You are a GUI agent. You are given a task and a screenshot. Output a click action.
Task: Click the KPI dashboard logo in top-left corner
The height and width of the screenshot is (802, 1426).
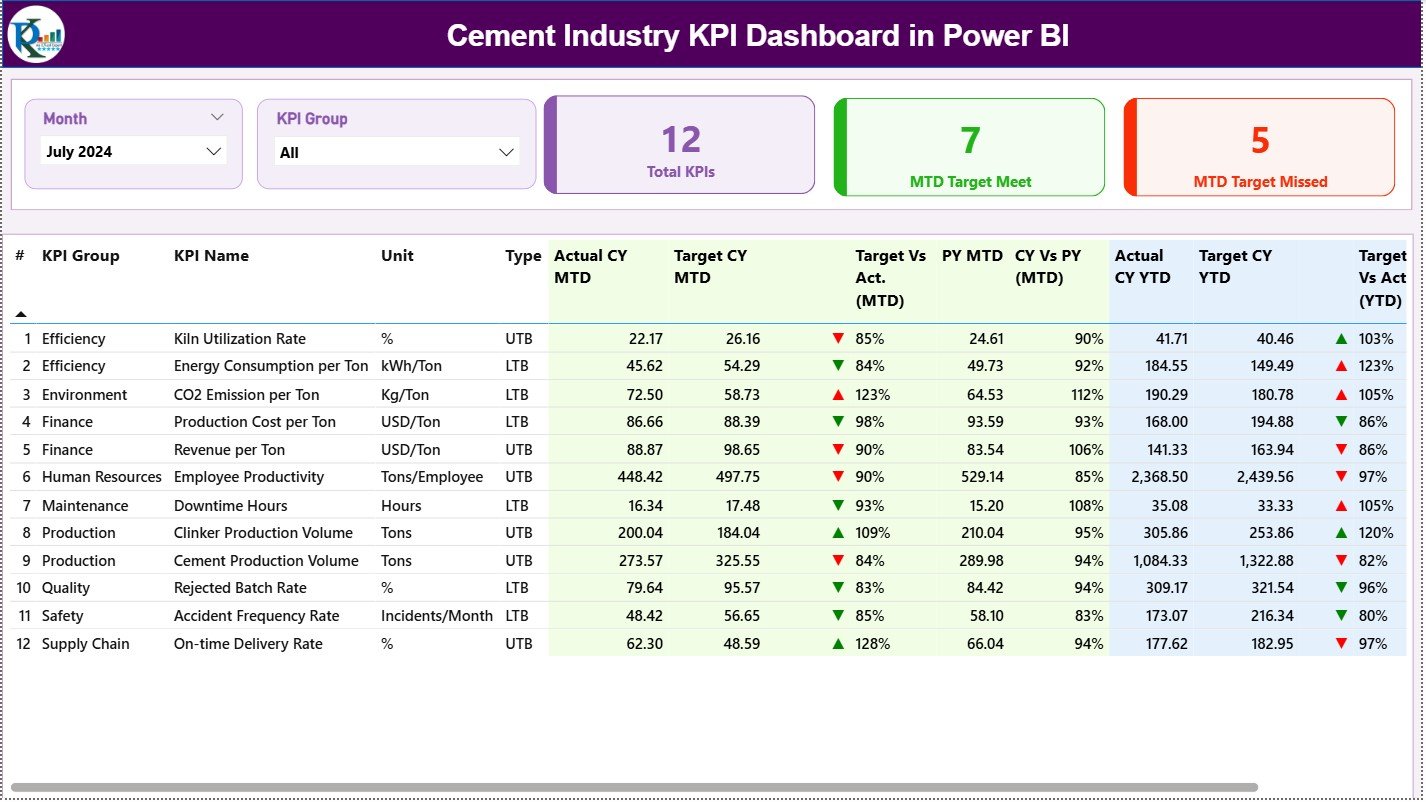pos(33,36)
